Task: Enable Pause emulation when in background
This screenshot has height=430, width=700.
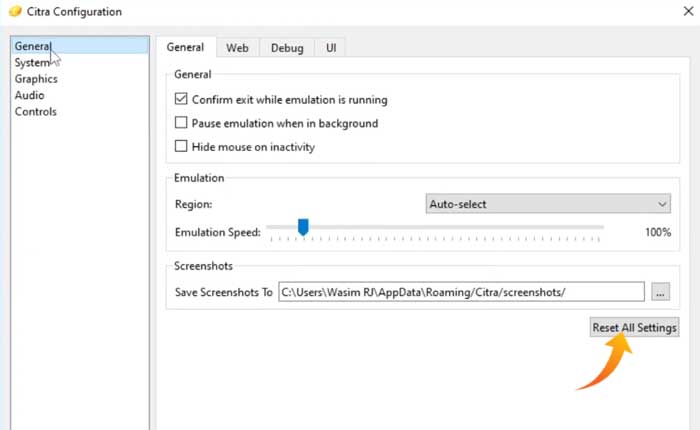Action: pyautogui.click(x=181, y=123)
